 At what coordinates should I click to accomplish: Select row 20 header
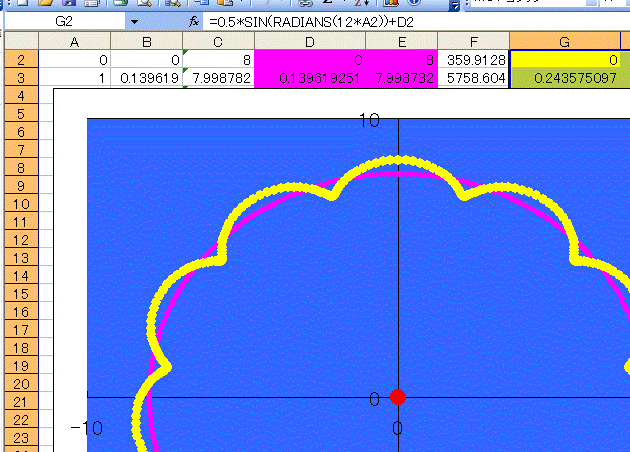[21, 384]
